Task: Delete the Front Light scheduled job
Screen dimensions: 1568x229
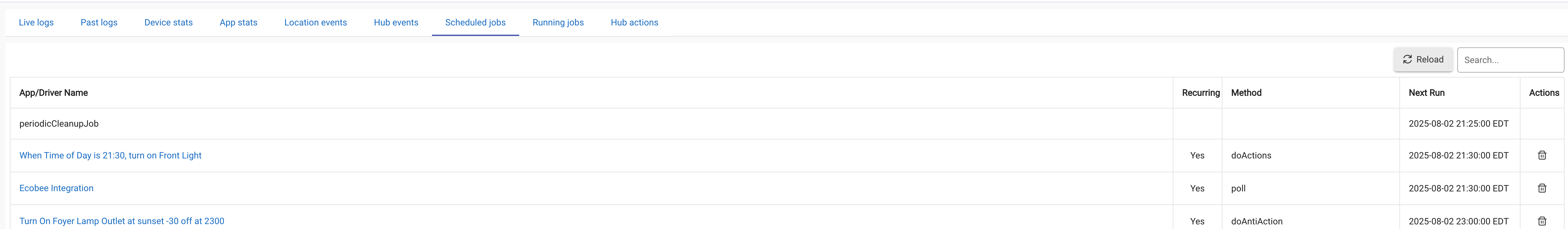Action: (x=1542, y=156)
